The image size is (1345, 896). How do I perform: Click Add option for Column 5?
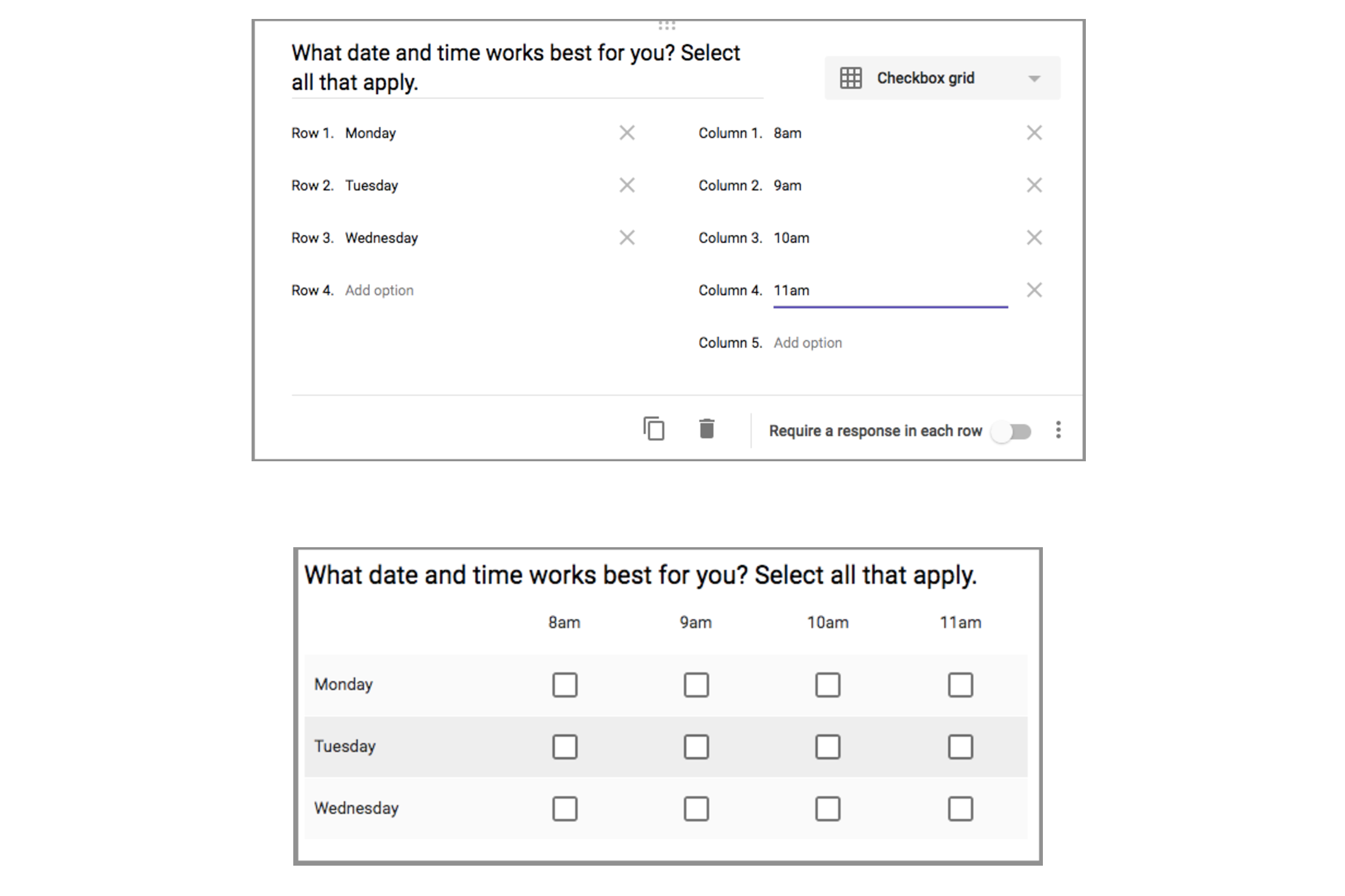pos(807,342)
